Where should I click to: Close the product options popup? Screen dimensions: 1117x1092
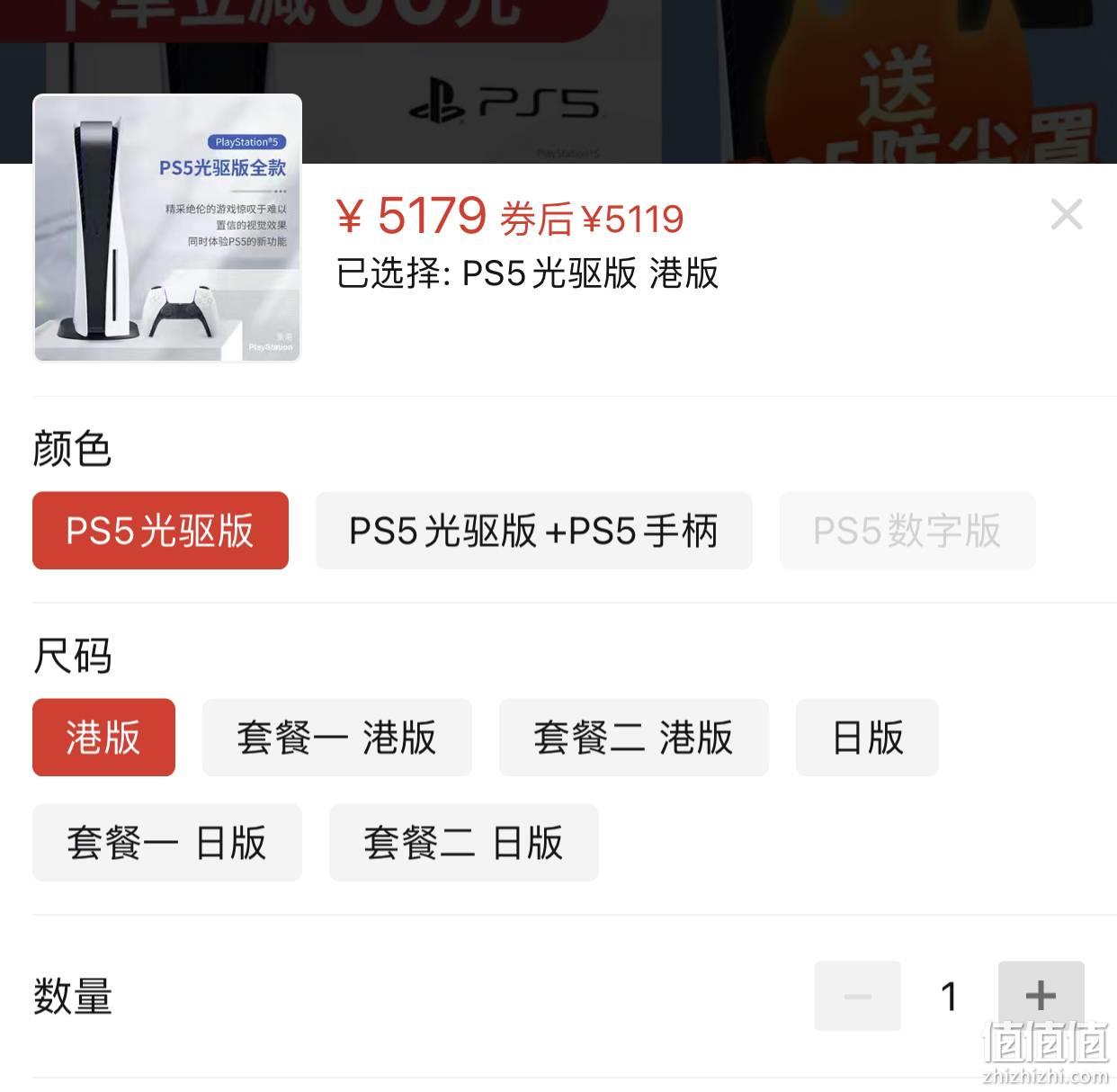[1067, 214]
